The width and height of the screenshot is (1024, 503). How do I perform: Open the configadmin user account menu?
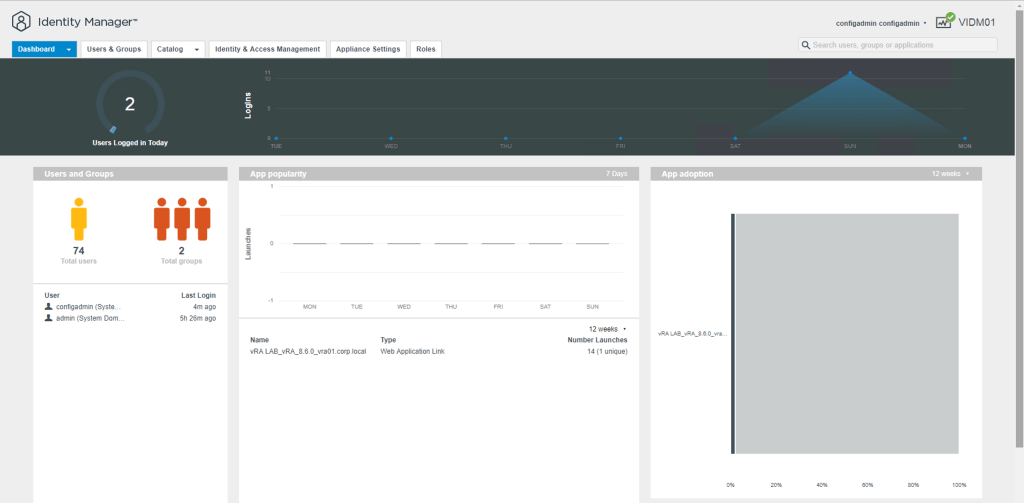tap(881, 22)
